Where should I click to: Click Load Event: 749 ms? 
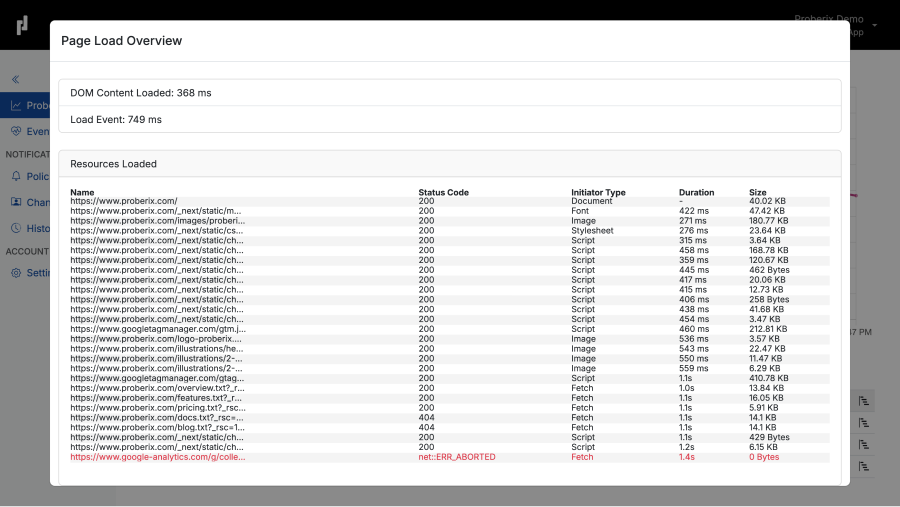pos(116,119)
